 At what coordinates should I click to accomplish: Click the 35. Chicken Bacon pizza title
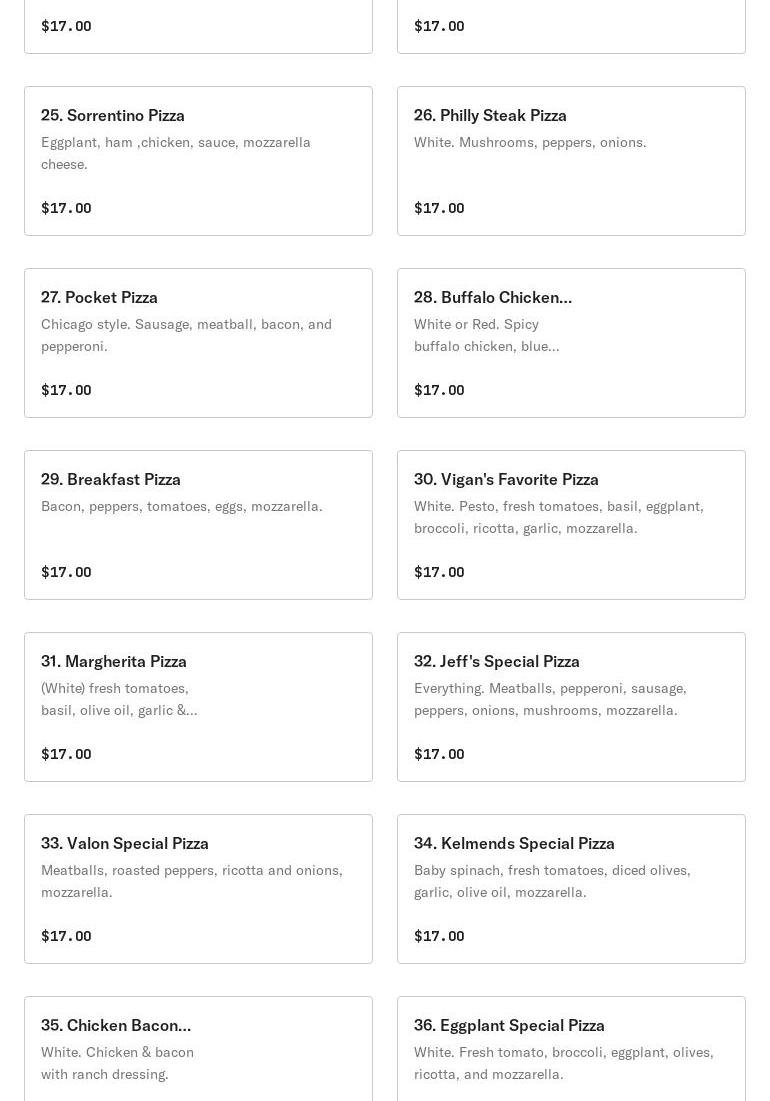[x=116, y=1025]
